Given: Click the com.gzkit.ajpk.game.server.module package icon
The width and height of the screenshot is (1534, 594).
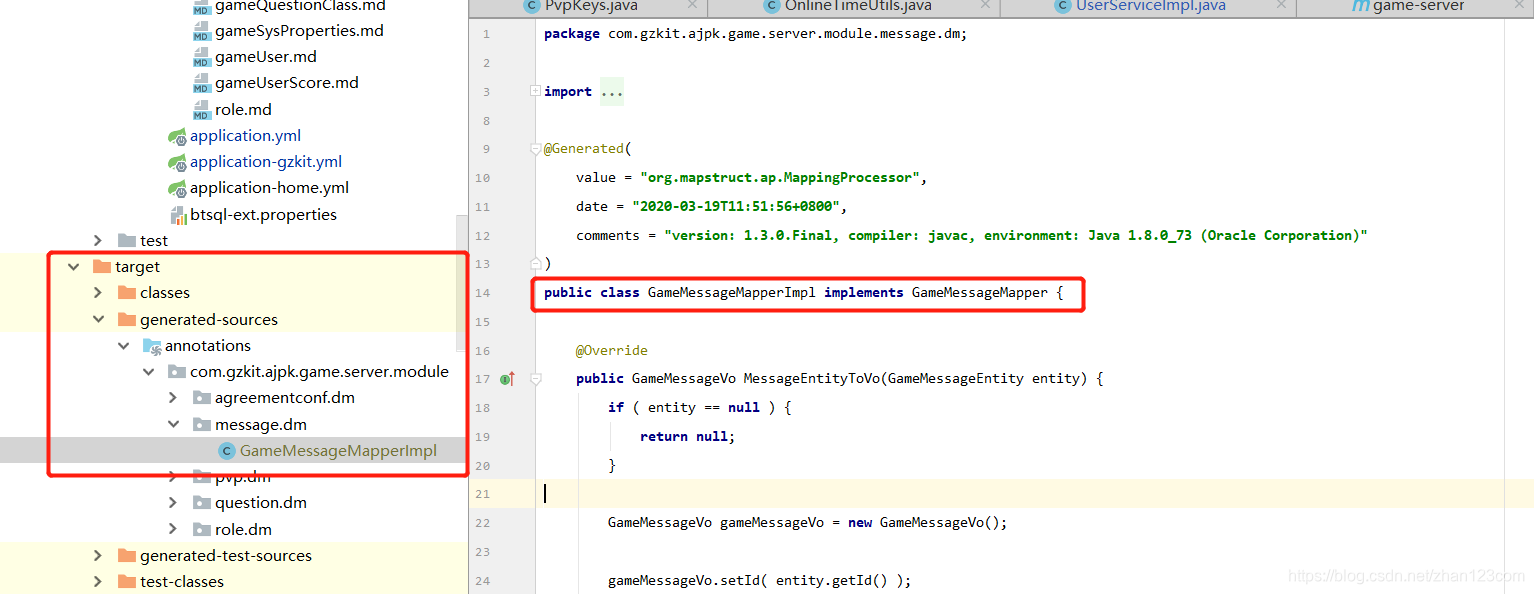Looking at the screenshot, I should tap(177, 372).
